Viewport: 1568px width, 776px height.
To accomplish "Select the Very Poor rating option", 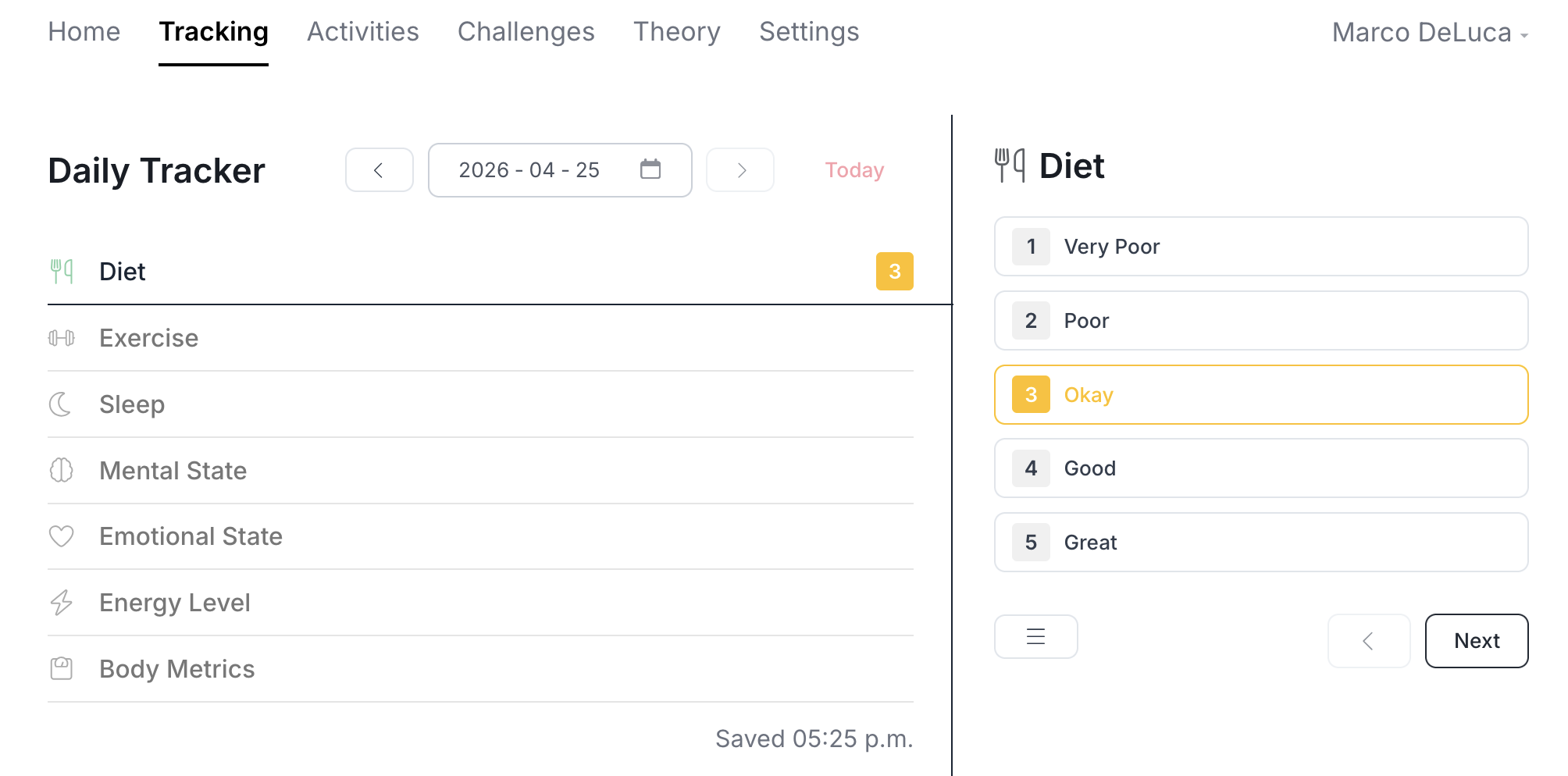I will coord(1260,247).
